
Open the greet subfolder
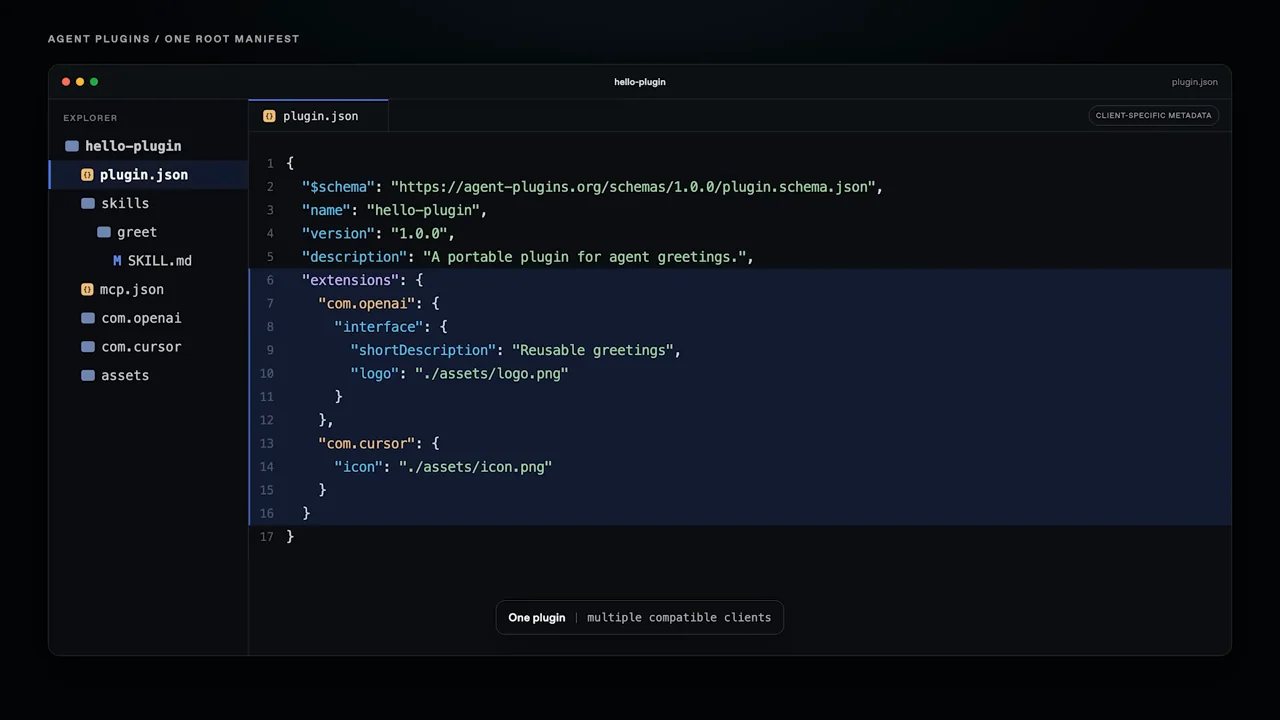[x=148, y=232]
